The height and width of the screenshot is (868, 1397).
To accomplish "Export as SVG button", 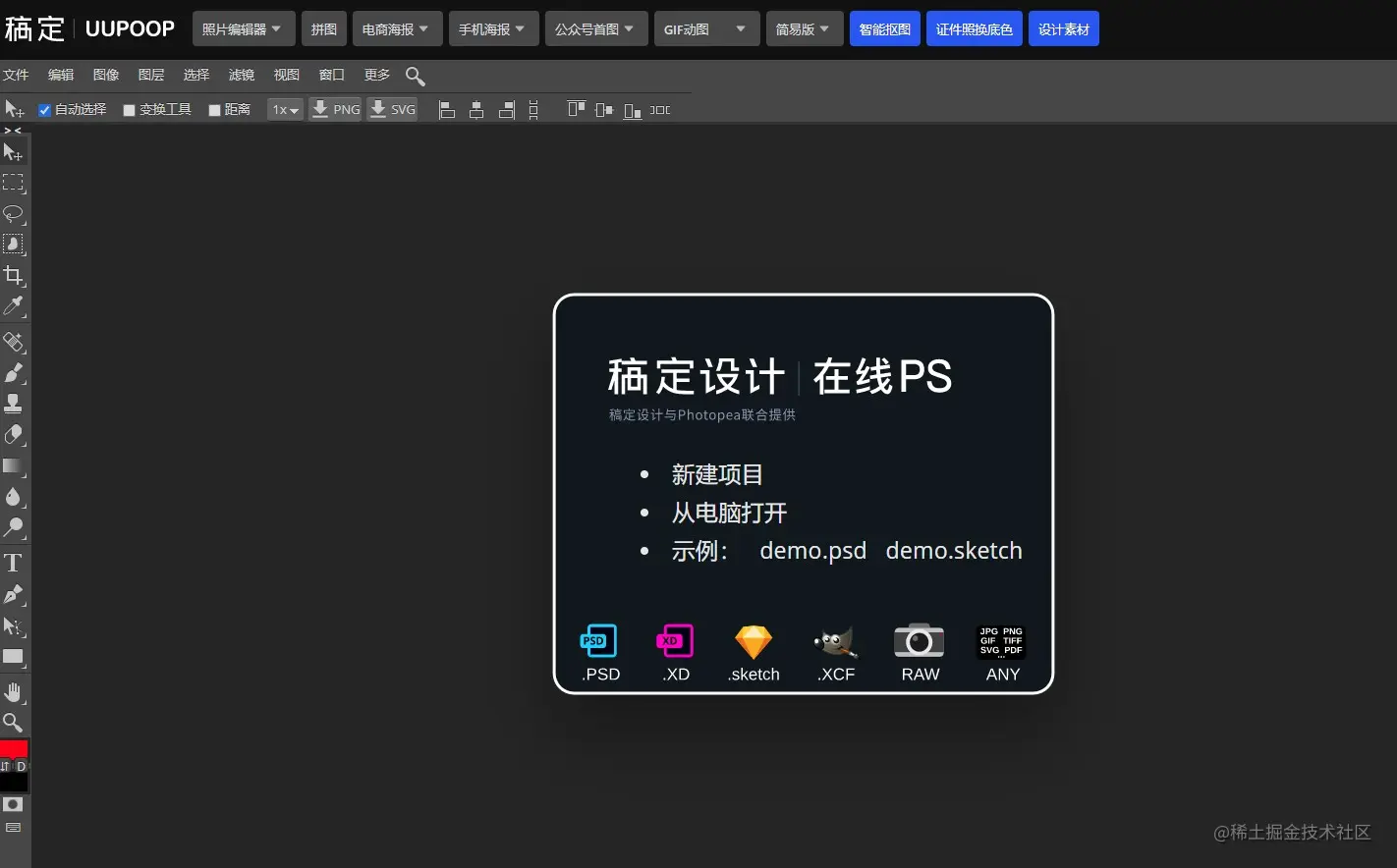I will 392,110.
